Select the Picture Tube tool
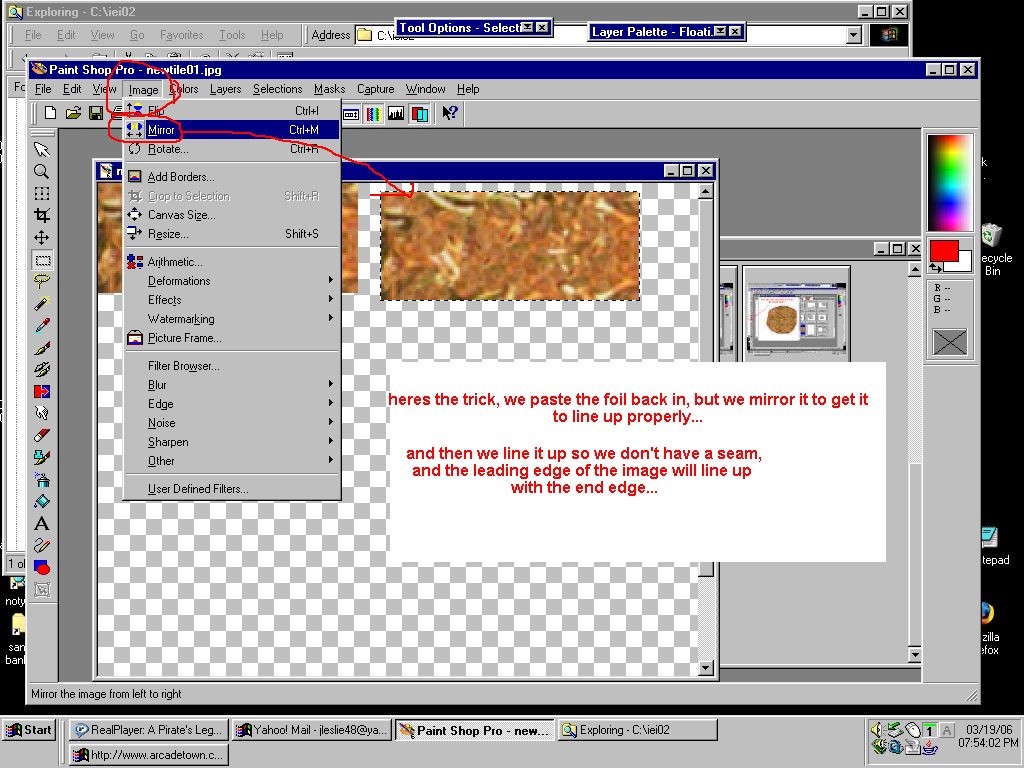 [42, 458]
